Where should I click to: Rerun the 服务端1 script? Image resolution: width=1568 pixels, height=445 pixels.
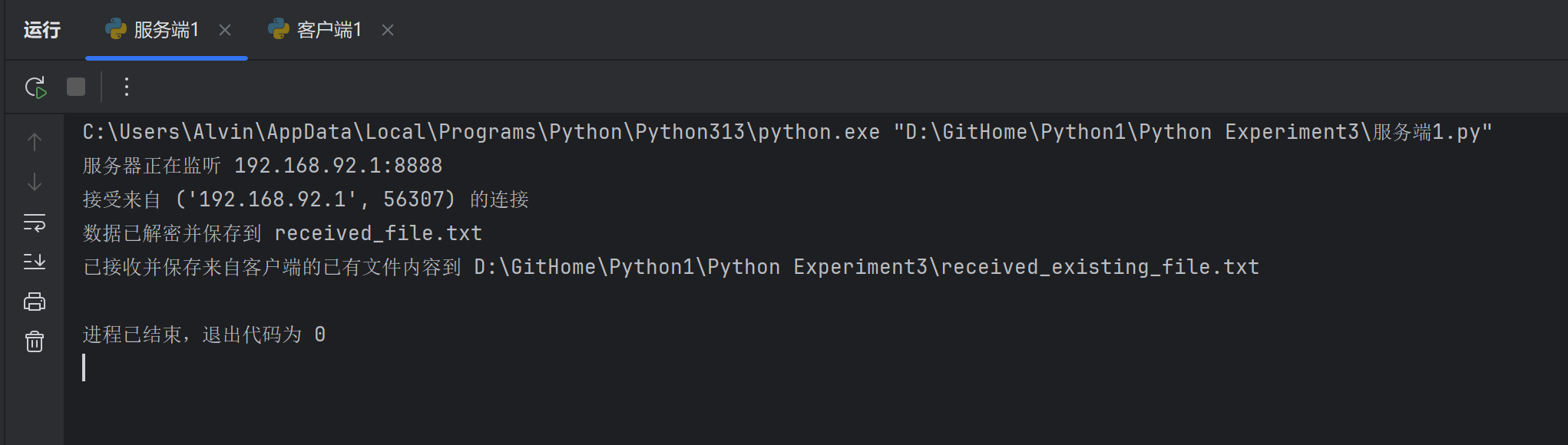pos(35,87)
